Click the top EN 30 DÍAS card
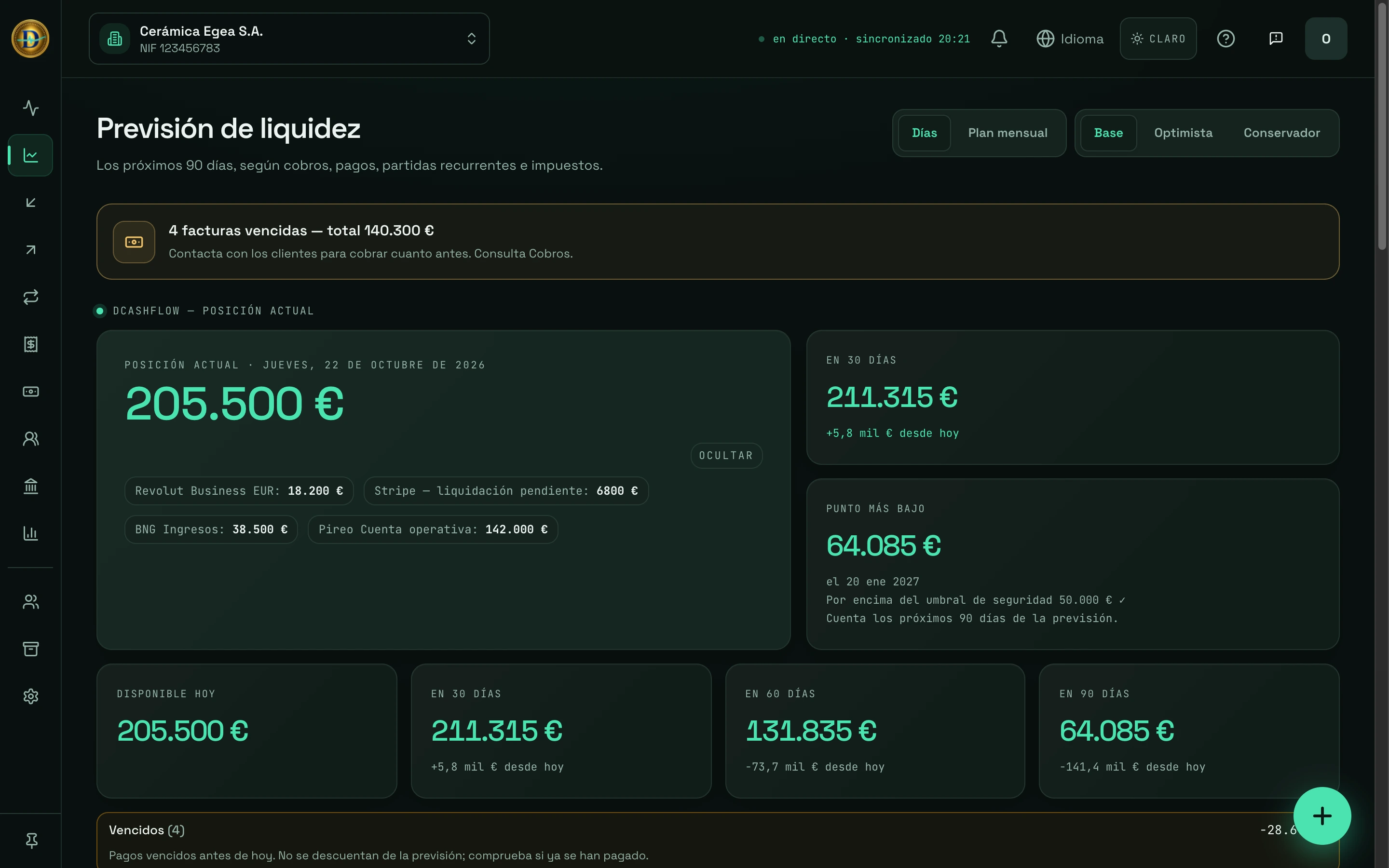The width and height of the screenshot is (1389, 868). pos(1072,397)
